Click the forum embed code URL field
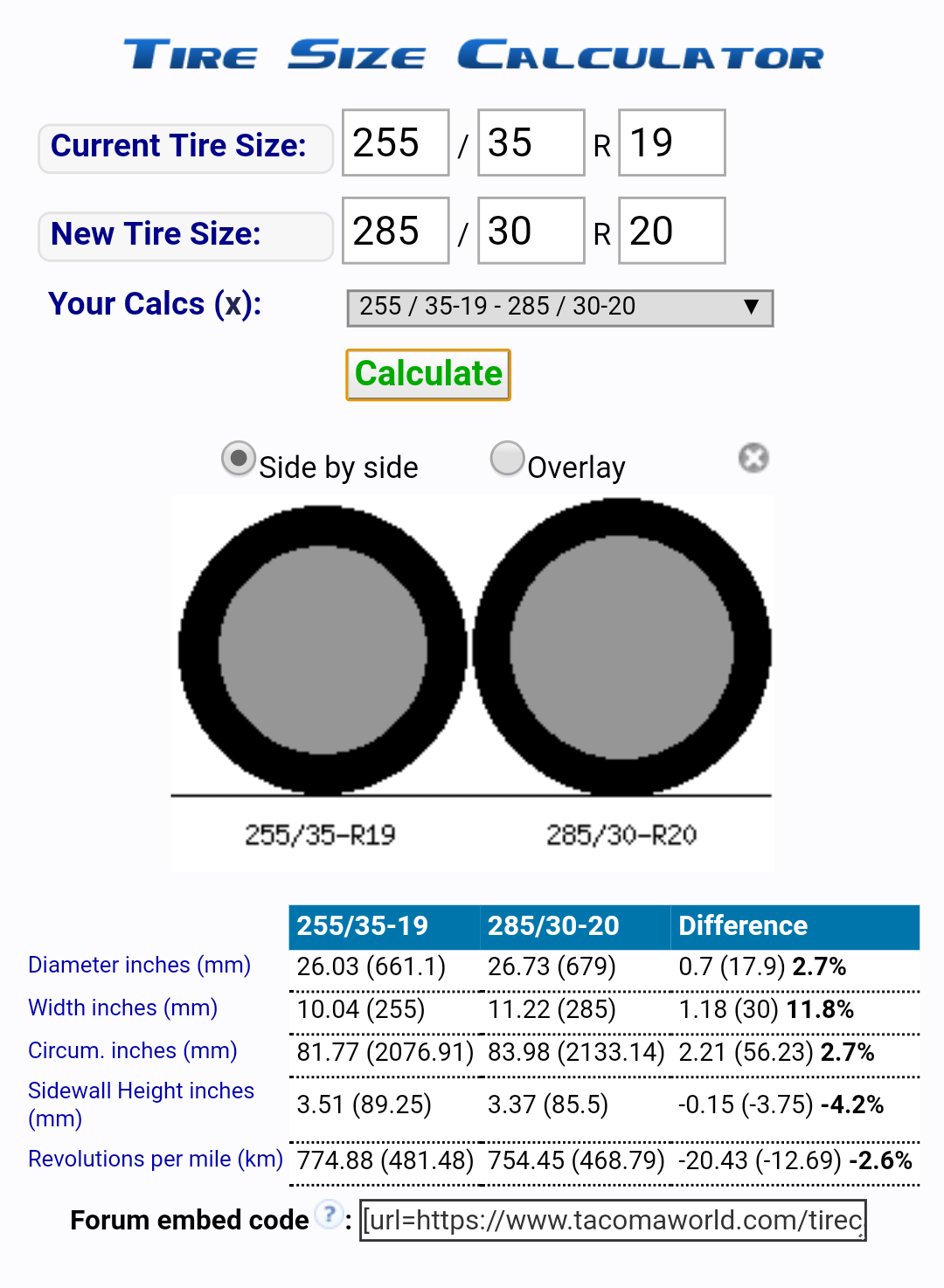Viewport: 944px width, 1288px height. click(x=613, y=1220)
